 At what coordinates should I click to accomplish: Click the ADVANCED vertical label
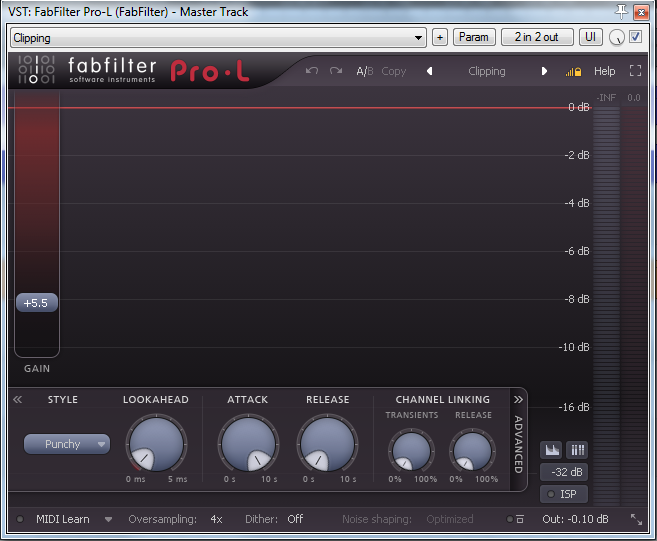click(x=519, y=444)
